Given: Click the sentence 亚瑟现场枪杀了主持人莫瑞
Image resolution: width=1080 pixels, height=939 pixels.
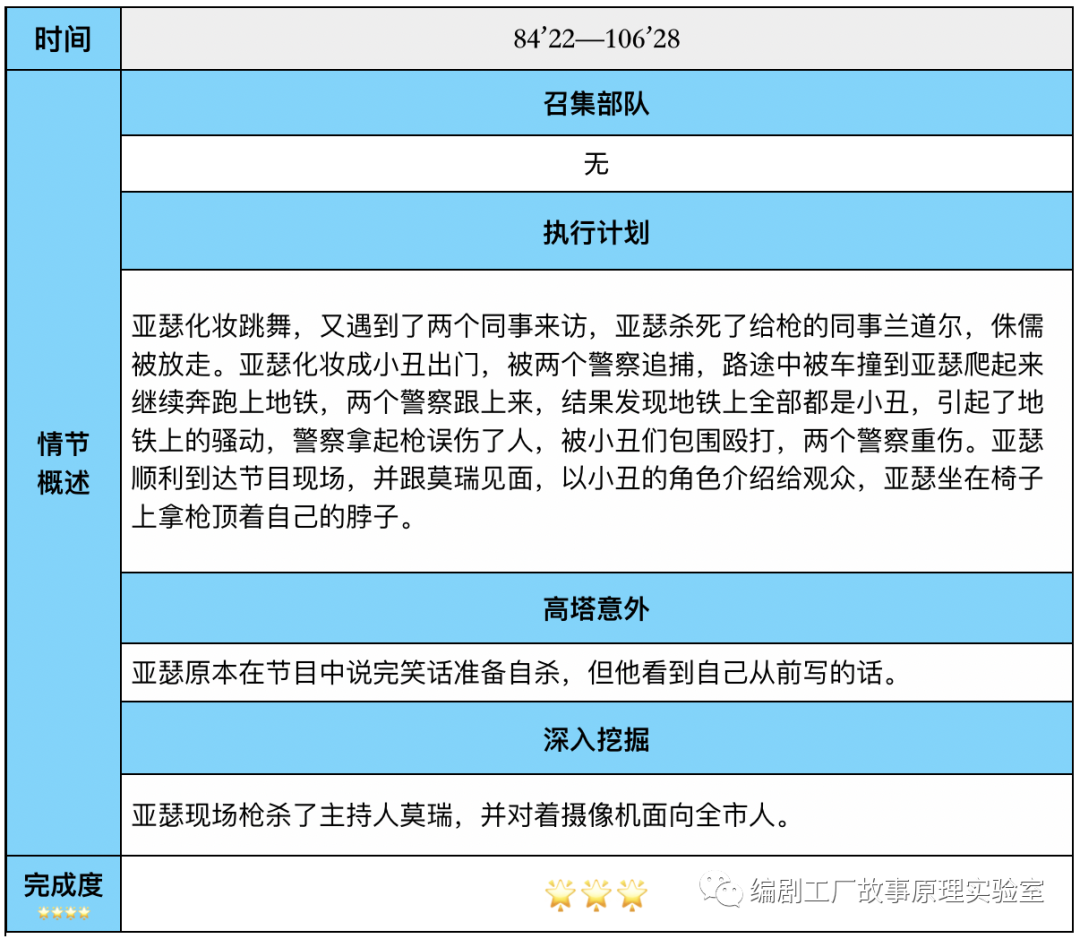Looking at the screenshot, I should tap(462, 815).
